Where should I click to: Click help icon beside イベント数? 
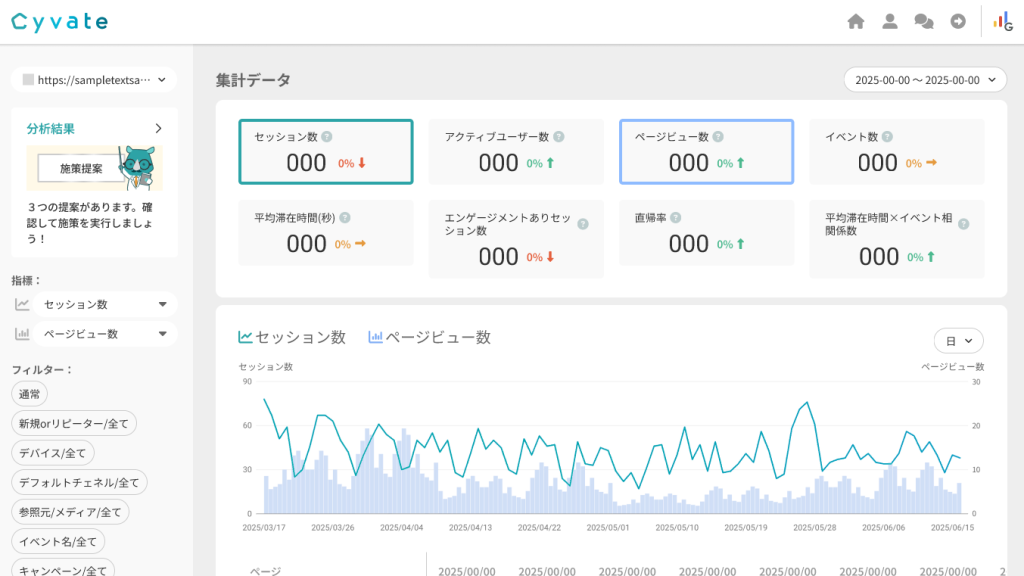pos(887,137)
